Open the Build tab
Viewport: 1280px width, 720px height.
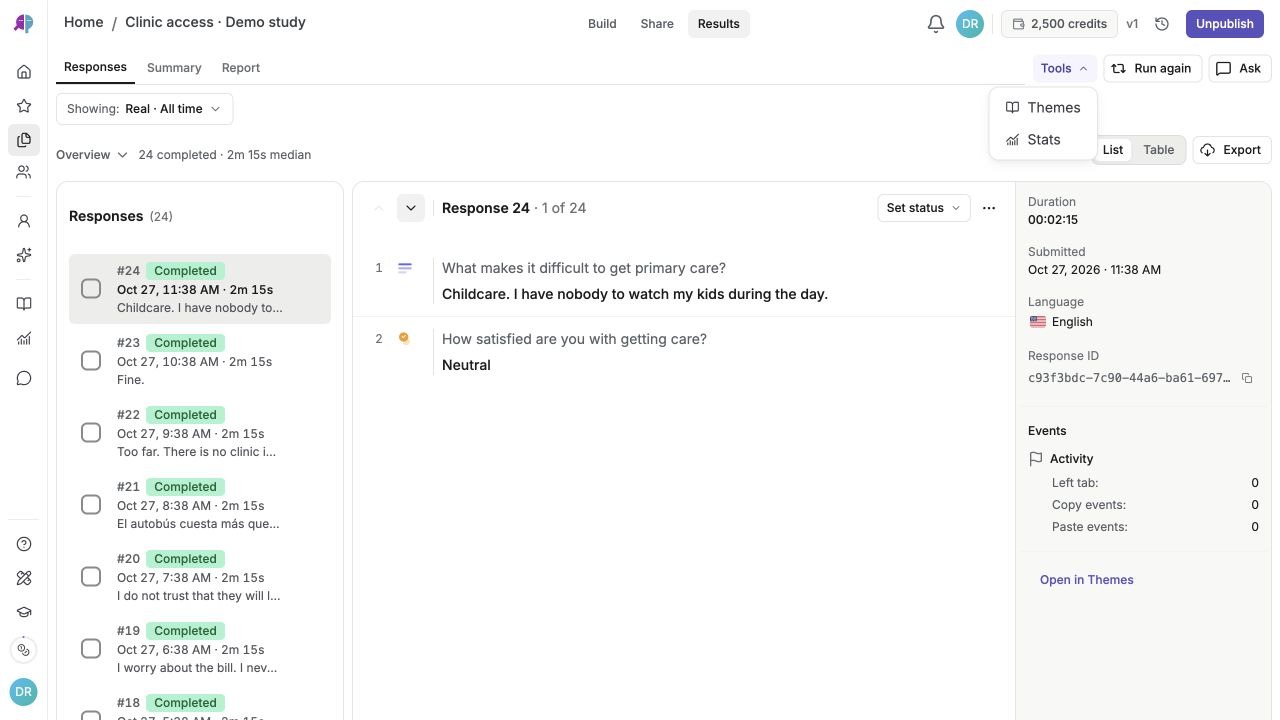pos(602,24)
